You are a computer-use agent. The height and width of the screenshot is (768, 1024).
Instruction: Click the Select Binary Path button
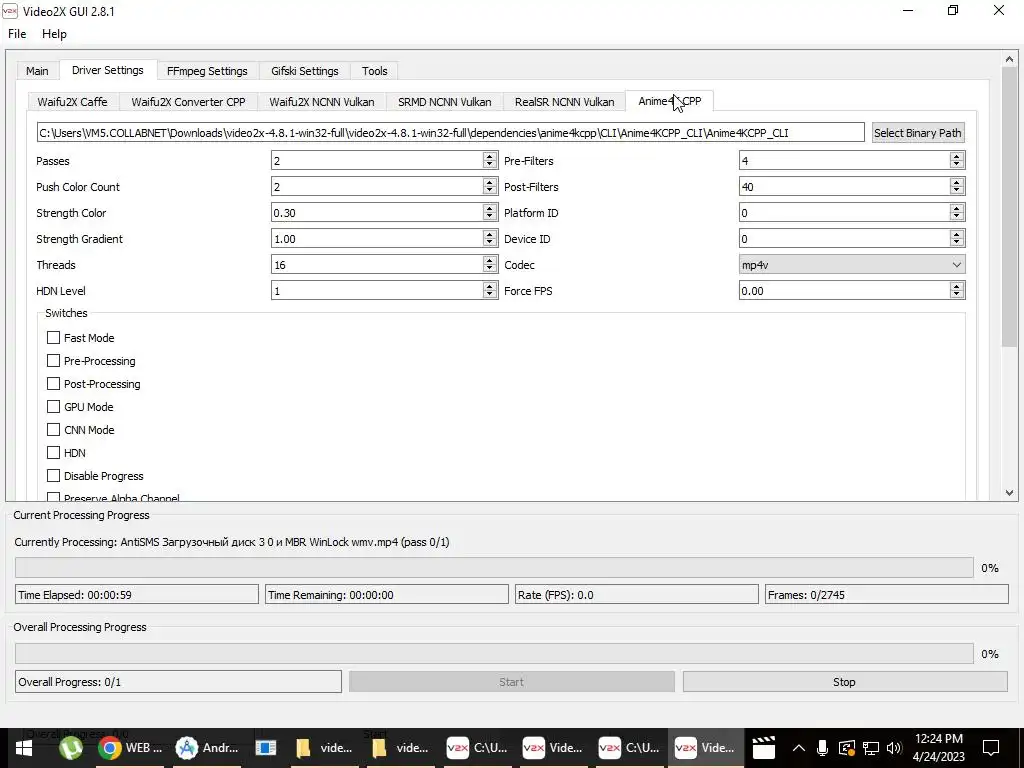coord(918,133)
